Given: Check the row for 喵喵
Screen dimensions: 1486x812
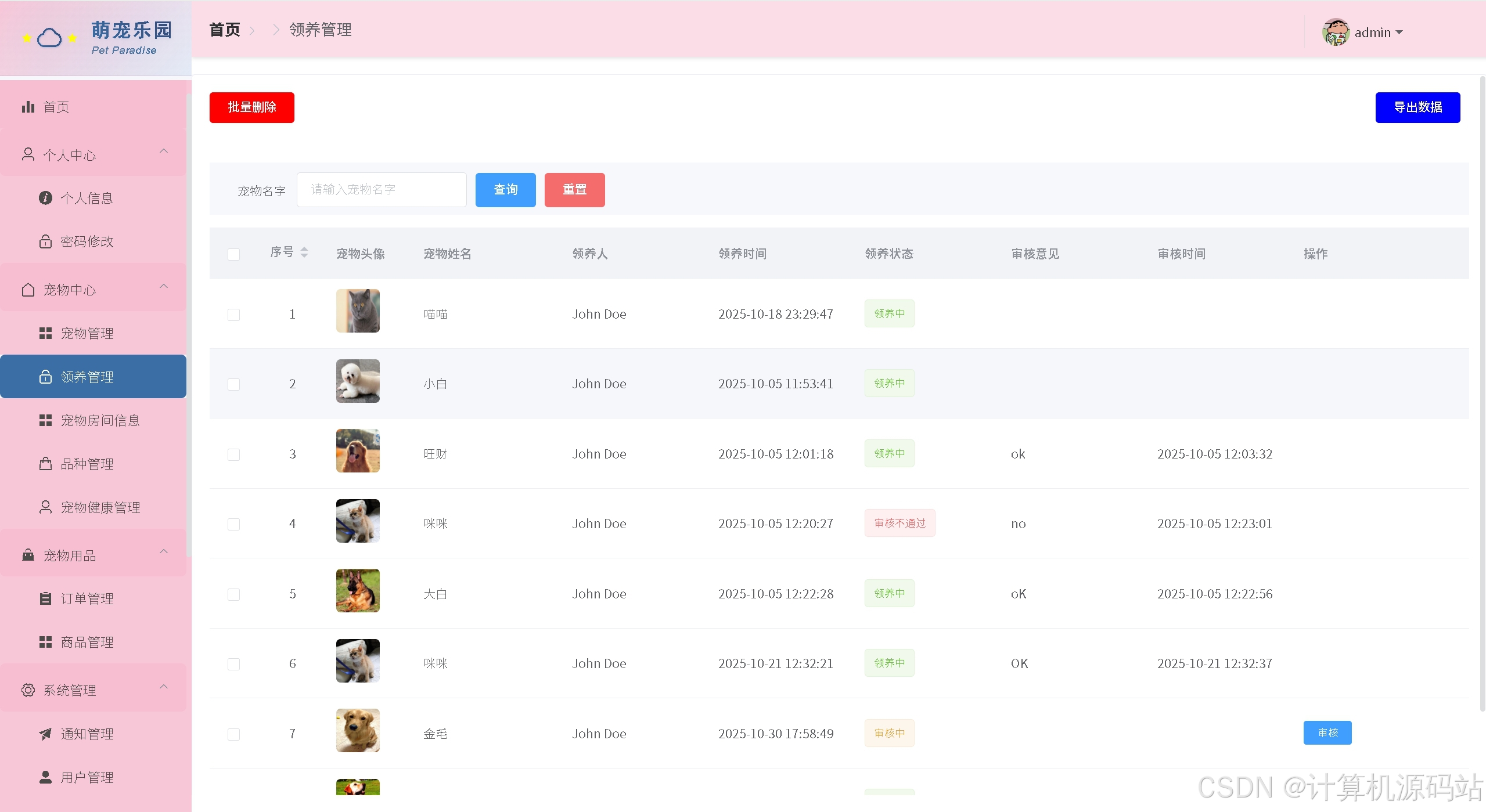Looking at the screenshot, I should pos(233,315).
